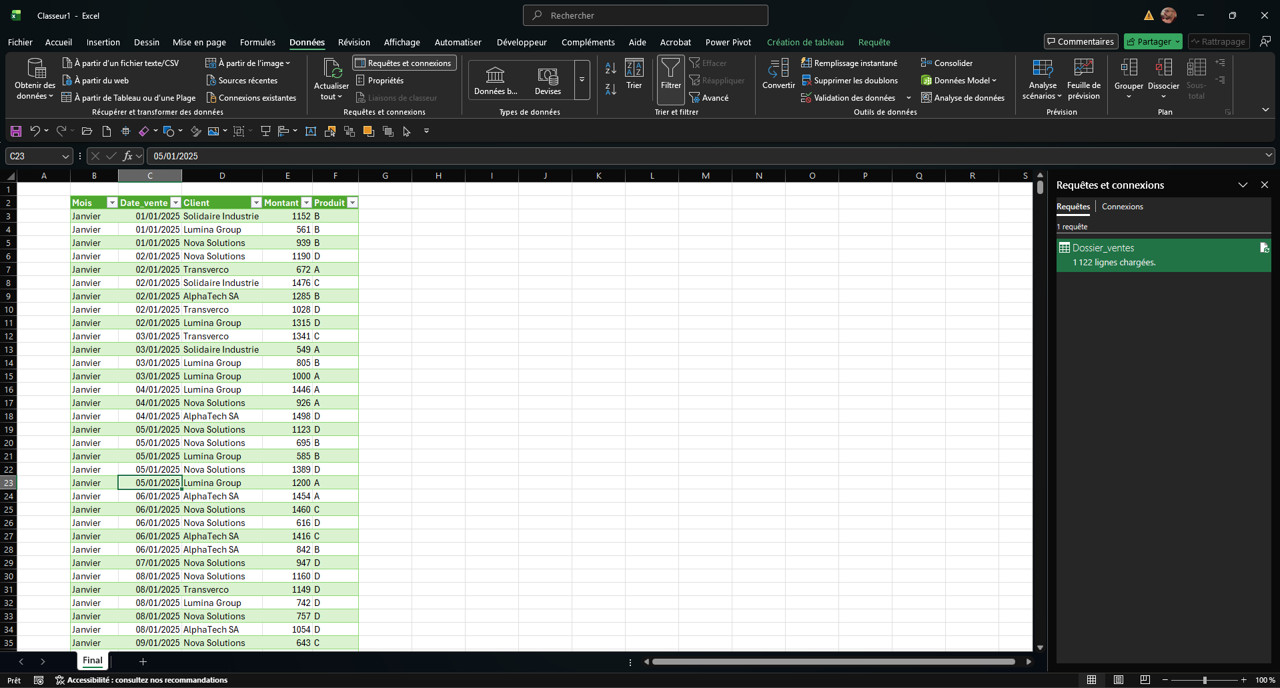Expand the Obtenir des données dropdown
Image resolution: width=1280 pixels, height=688 pixels.
(35, 96)
